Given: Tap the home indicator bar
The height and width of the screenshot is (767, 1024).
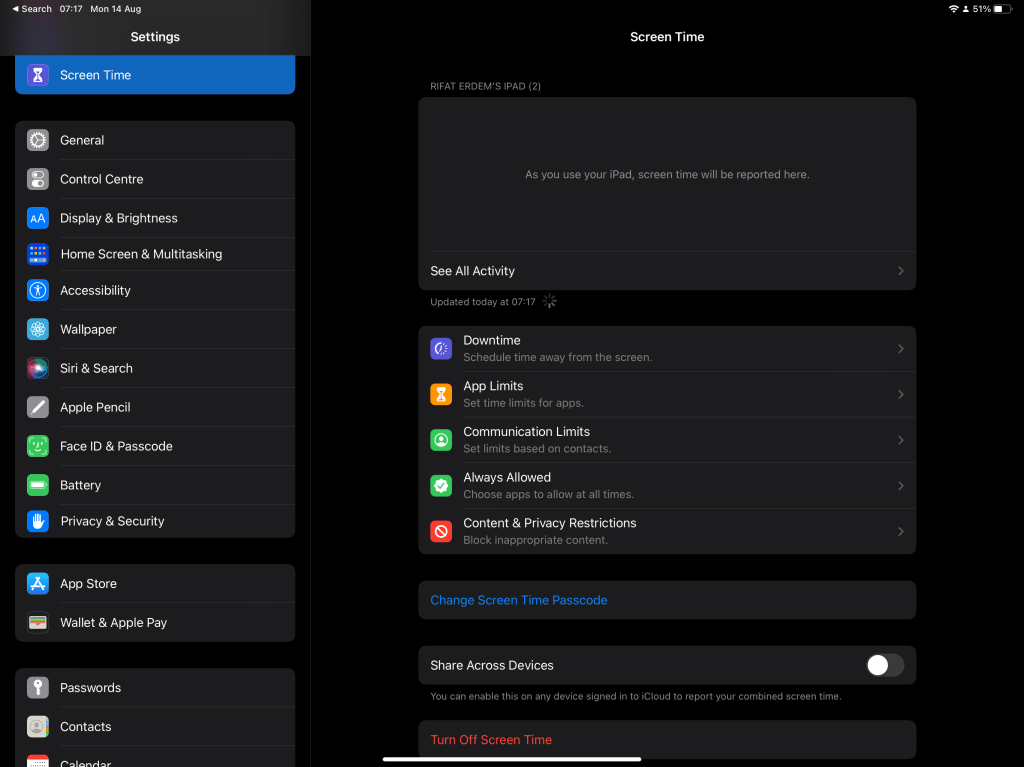Looking at the screenshot, I should click(x=512, y=759).
